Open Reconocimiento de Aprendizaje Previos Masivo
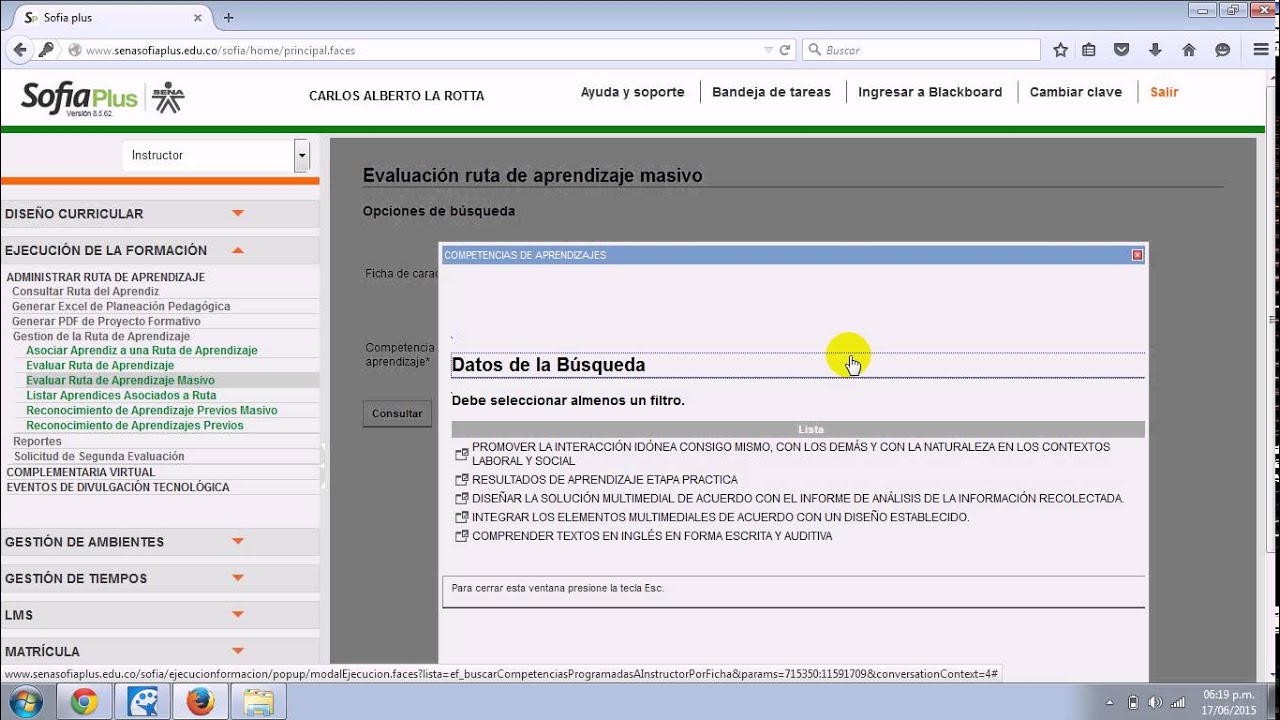1280x720 pixels. click(x=152, y=410)
